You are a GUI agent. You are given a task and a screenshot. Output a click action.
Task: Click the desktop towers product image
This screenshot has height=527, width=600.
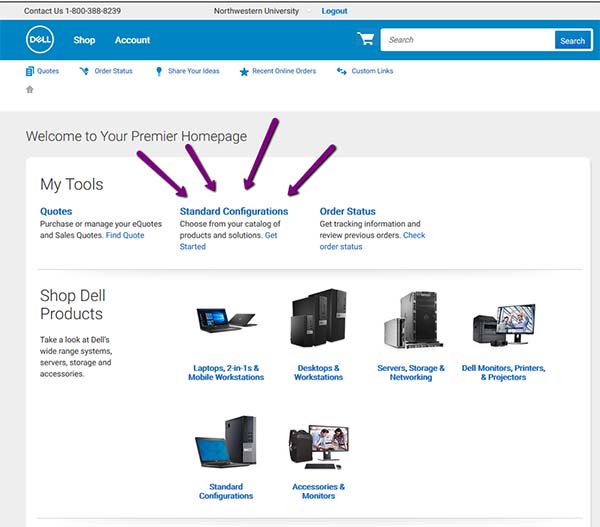tap(318, 318)
